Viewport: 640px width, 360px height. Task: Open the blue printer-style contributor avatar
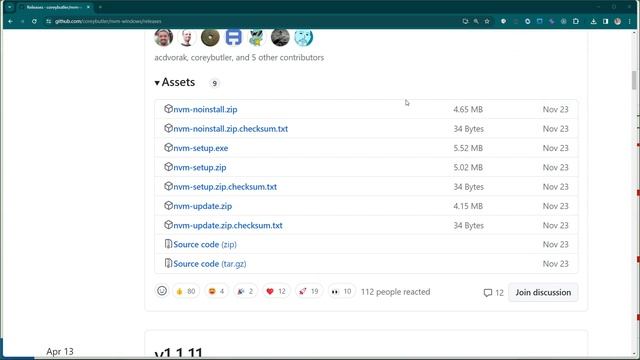233,38
